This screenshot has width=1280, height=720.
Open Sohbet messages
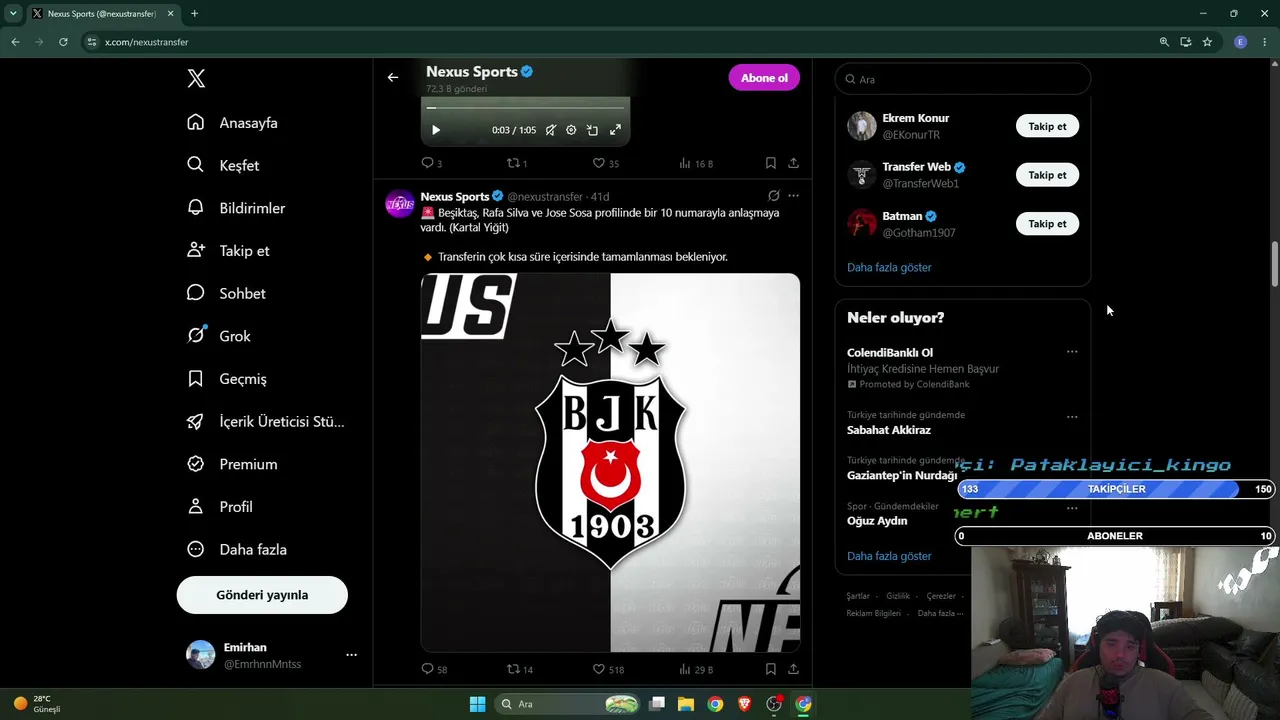tap(226, 293)
